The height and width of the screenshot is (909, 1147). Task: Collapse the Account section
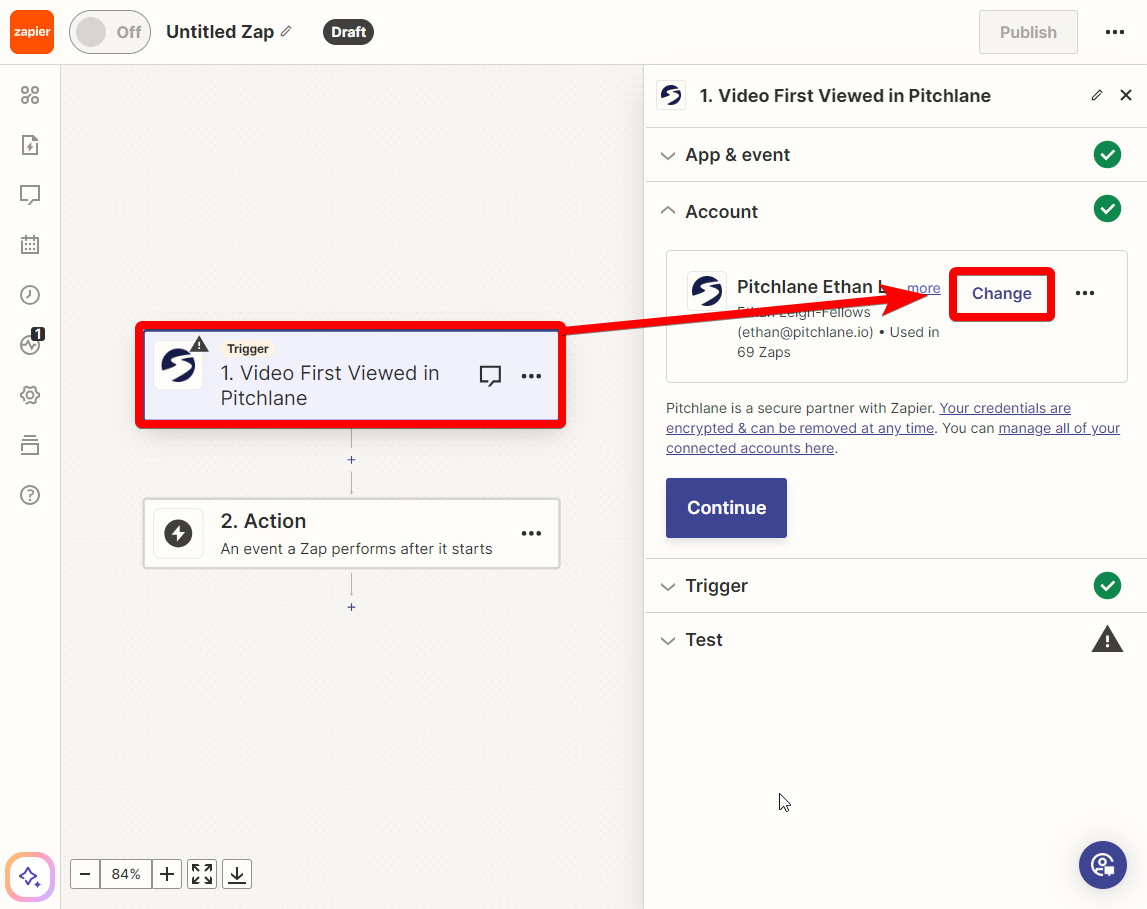click(x=895, y=211)
